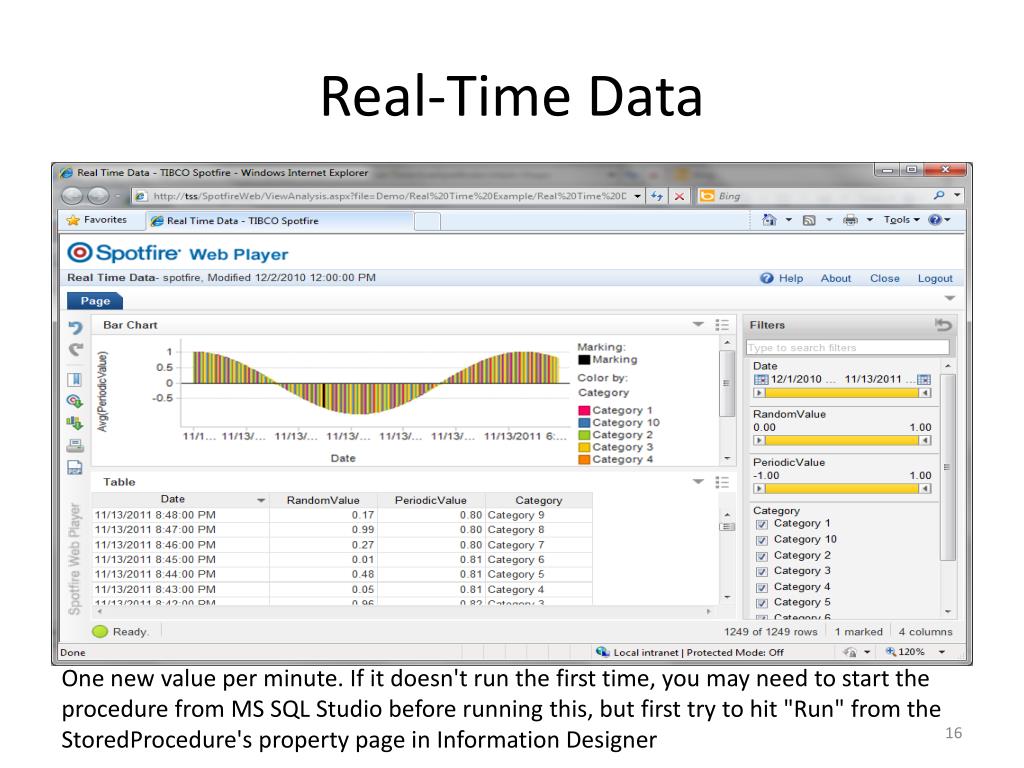Screen dimensions: 1024x768
Task: Click the IE Print icon
Action: pyautogui.click(x=850, y=220)
